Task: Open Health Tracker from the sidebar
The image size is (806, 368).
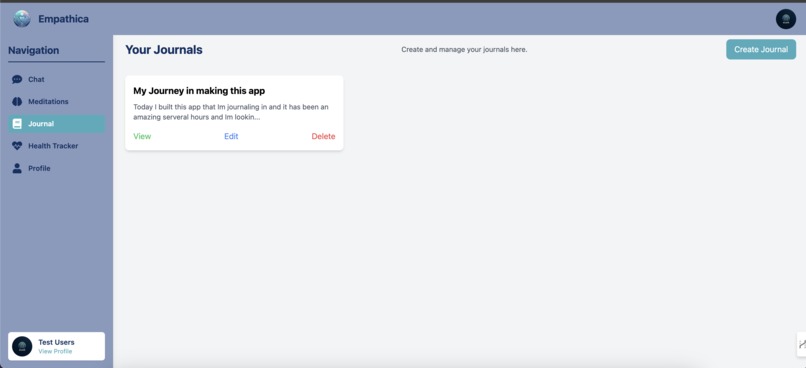Action: (57, 146)
